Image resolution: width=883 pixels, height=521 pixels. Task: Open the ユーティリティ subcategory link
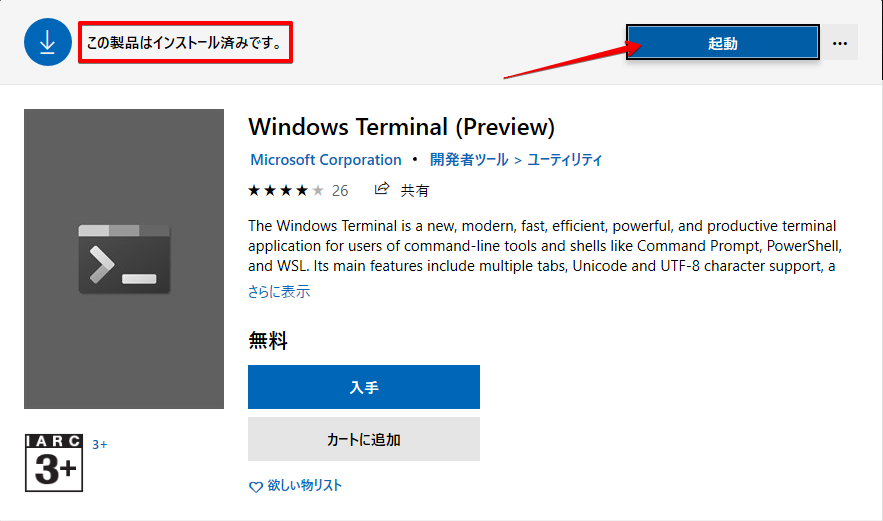click(x=564, y=160)
